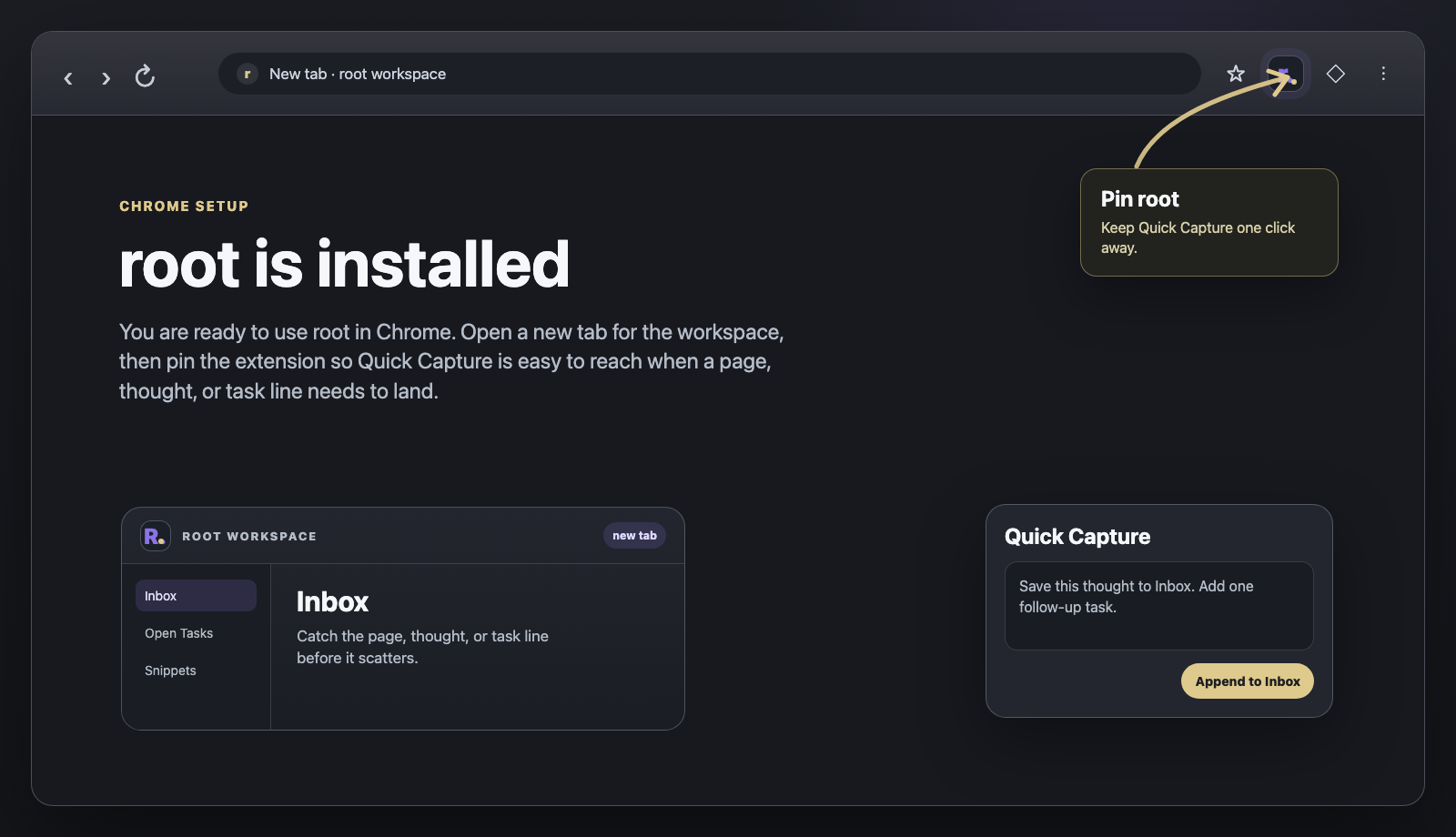Click the pinned root extension icon
This screenshot has width=1456, height=837.
(x=1285, y=74)
